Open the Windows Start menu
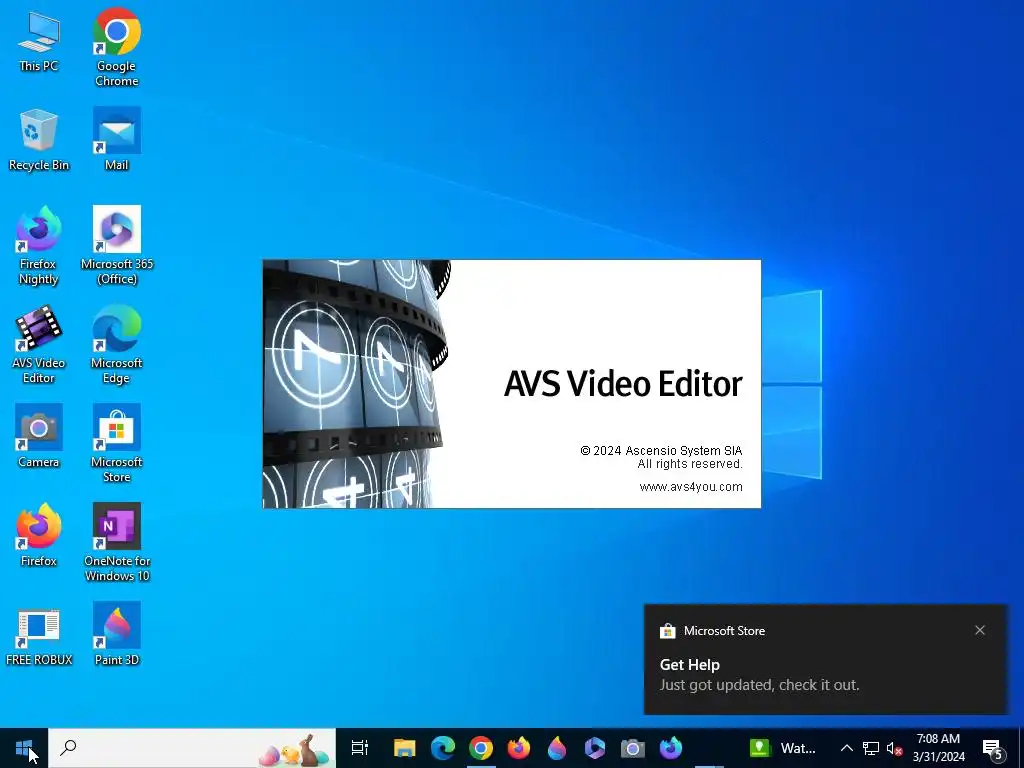This screenshot has width=1024, height=768. (24, 748)
